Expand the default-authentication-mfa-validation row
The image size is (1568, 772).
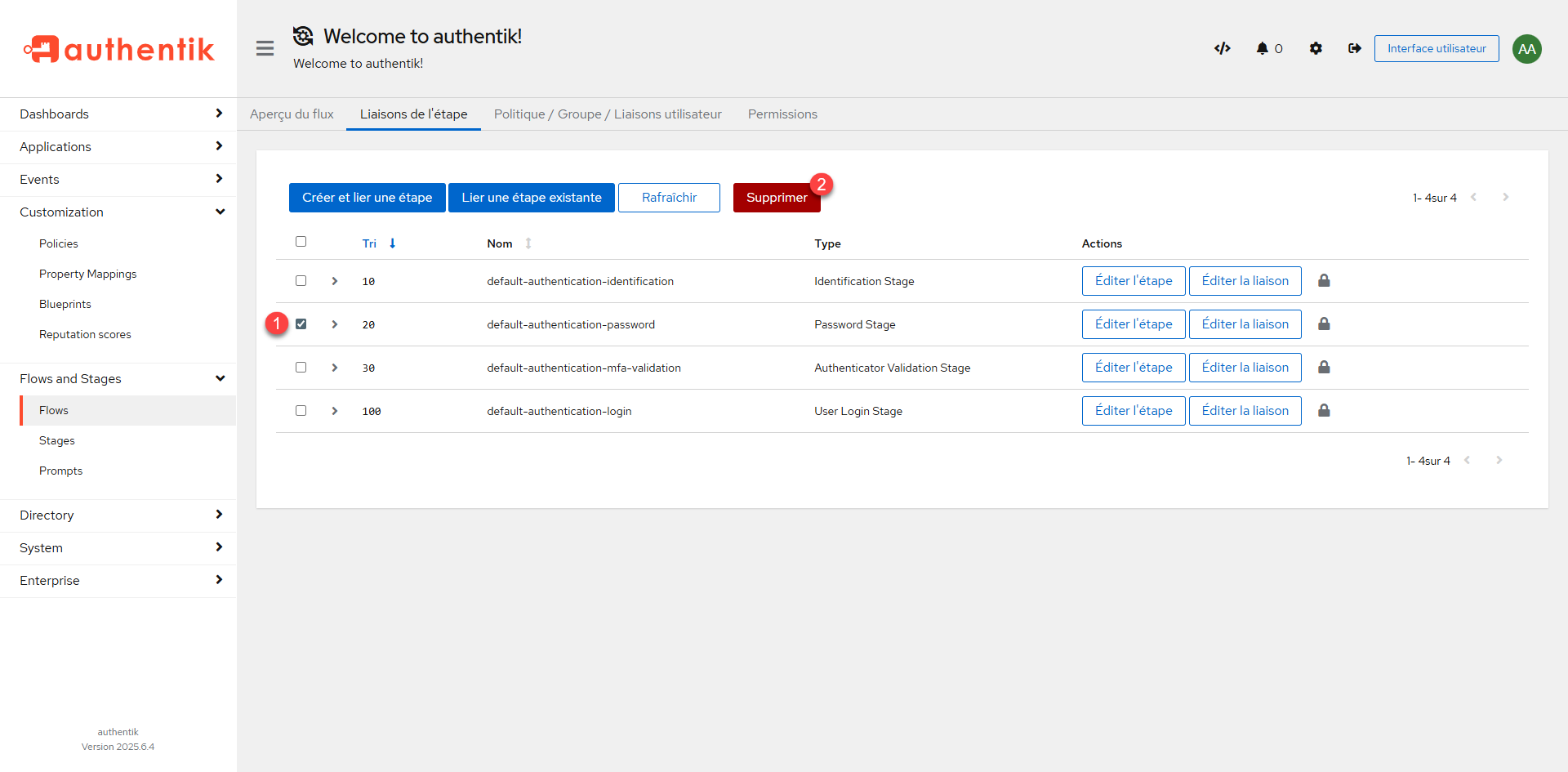[335, 368]
